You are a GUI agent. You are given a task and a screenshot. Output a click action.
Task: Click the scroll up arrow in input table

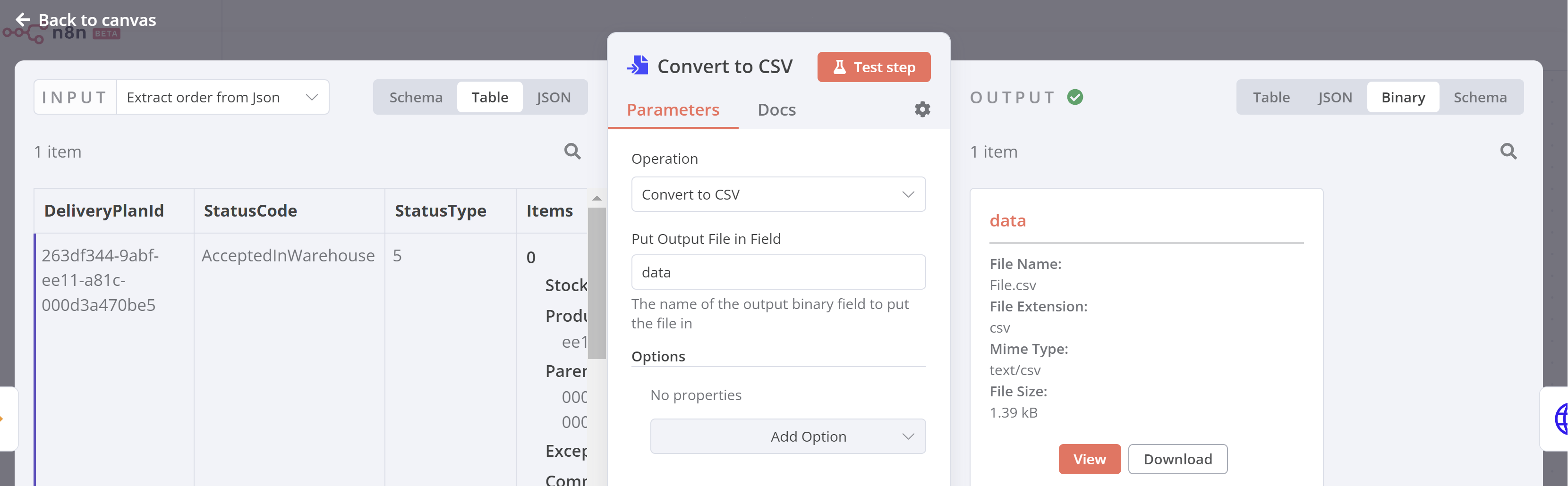coord(597,198)
